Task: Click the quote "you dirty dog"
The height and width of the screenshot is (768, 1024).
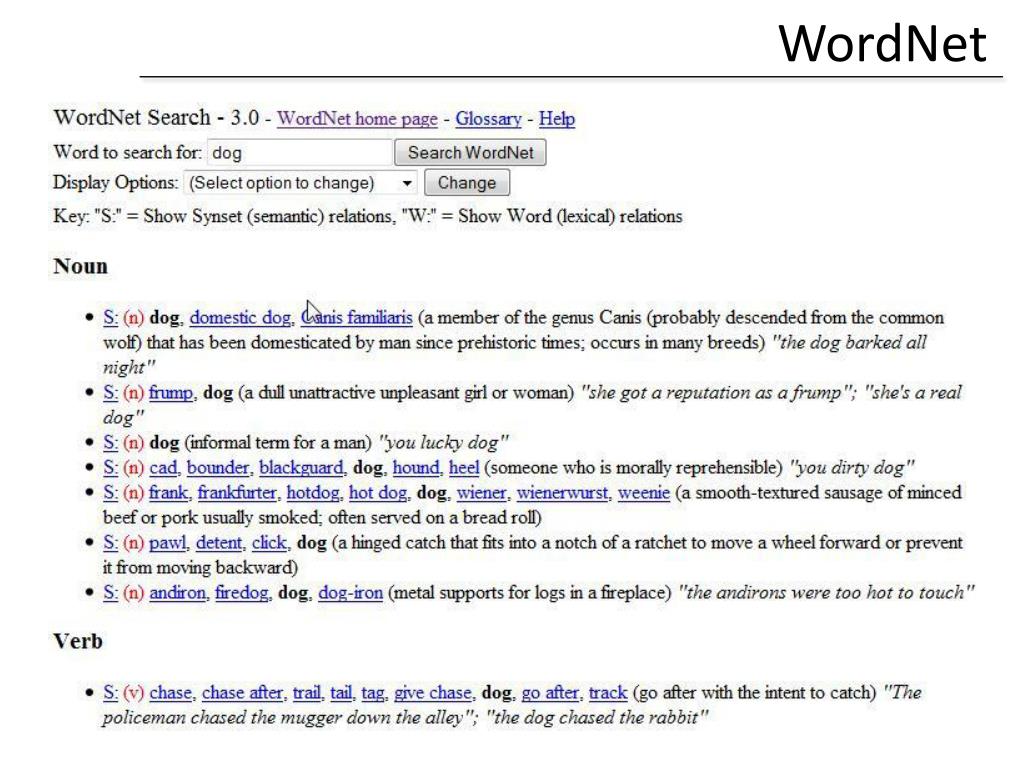Action: [851, 468]
